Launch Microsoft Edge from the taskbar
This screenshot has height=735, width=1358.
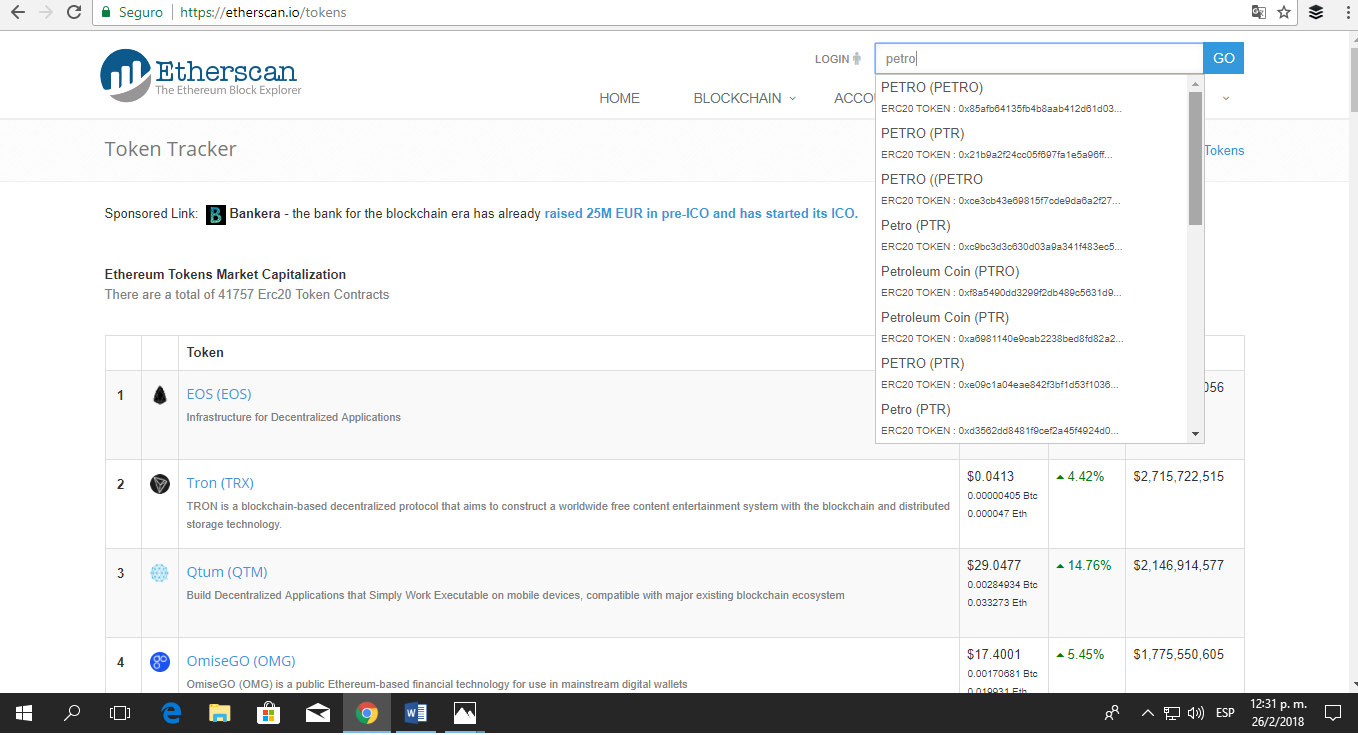click(170, 713)
